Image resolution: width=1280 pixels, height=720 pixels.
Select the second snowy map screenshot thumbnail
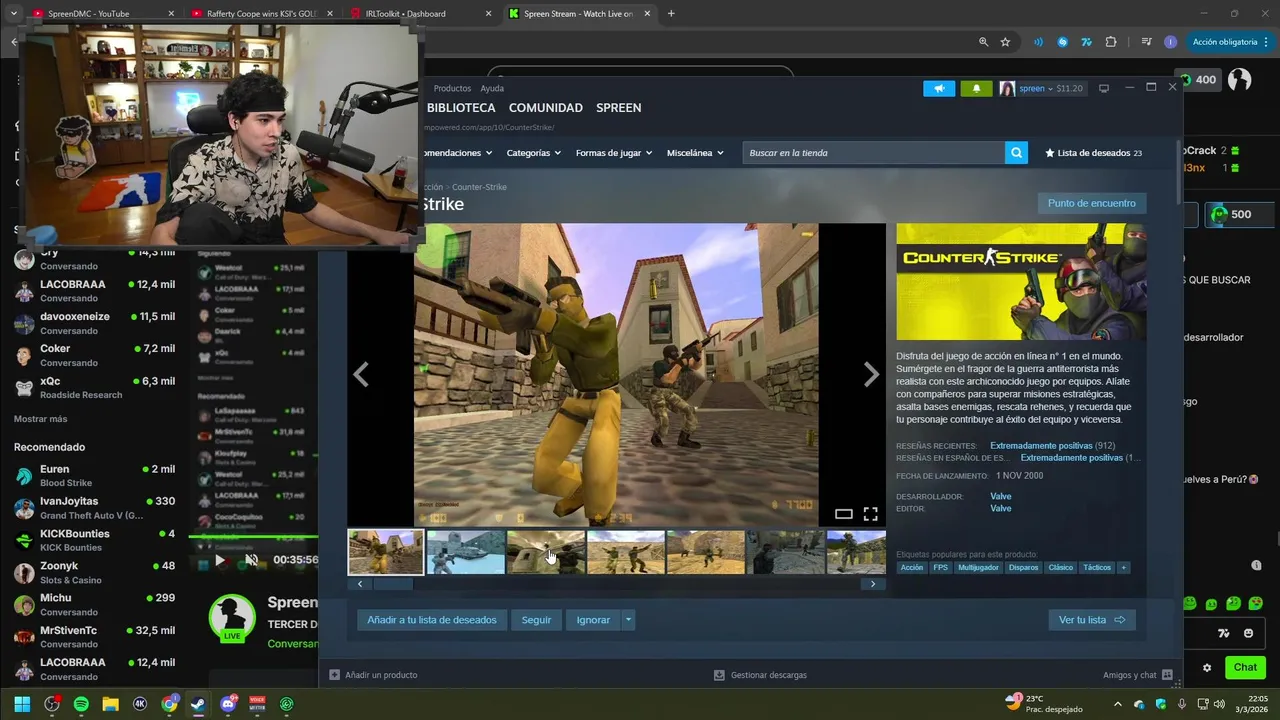coord(465,552)
